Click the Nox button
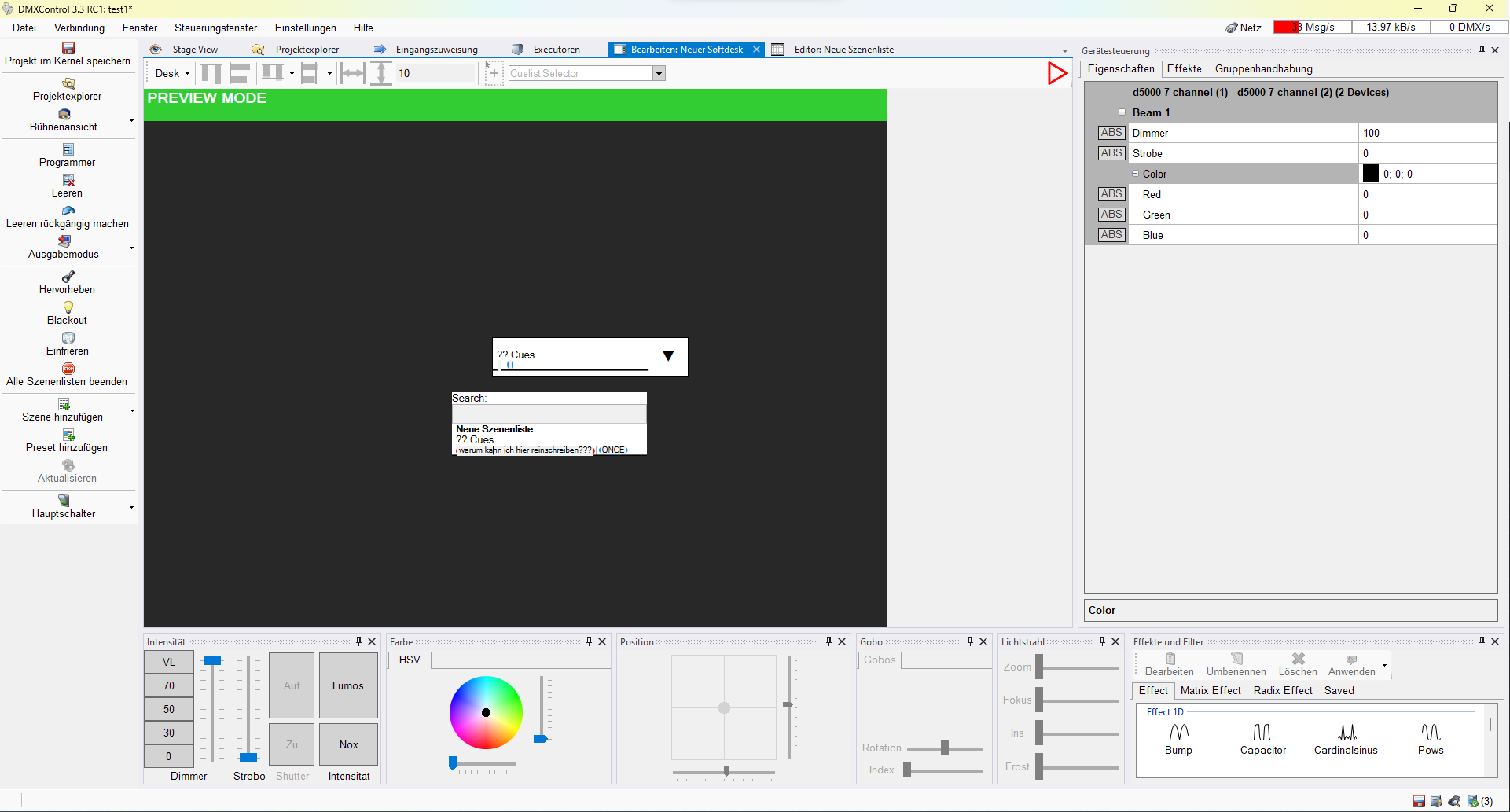Screen dimensions: 1510x812 point(348,744)
